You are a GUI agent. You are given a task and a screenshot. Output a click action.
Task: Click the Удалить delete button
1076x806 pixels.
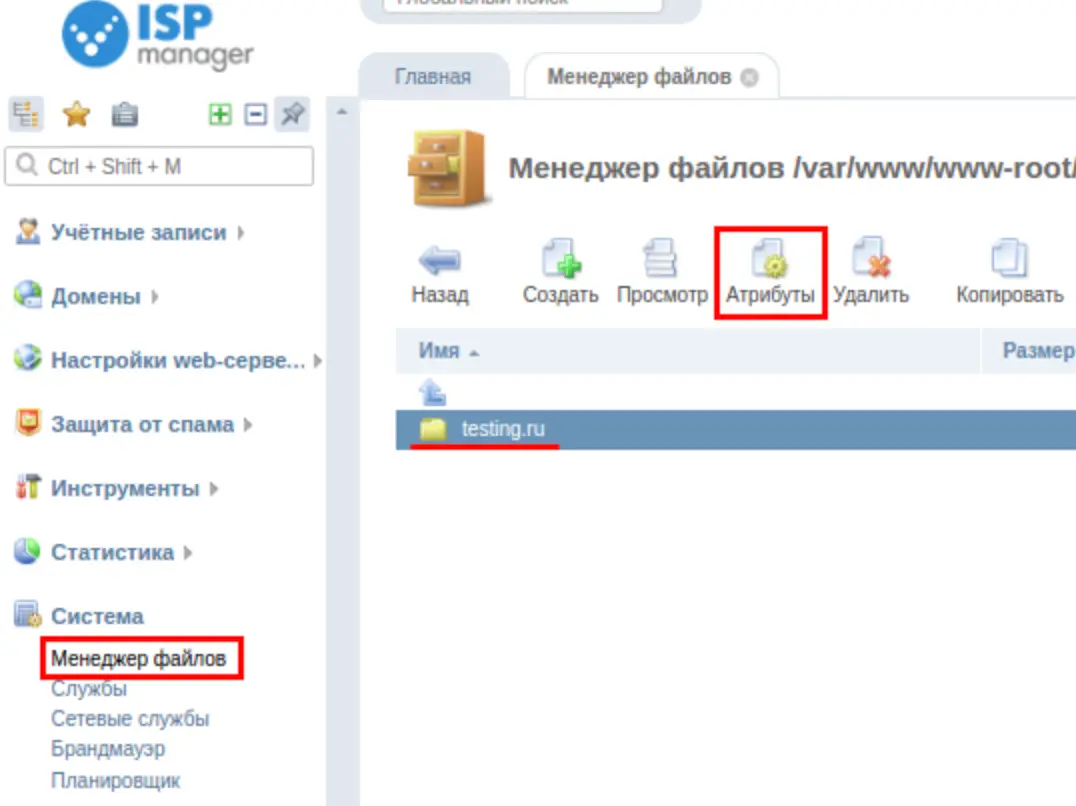872,273
